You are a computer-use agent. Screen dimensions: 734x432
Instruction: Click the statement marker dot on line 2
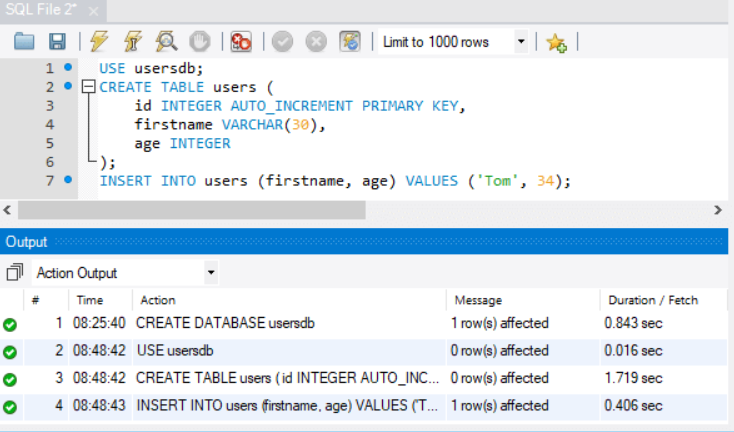tap(68, 86)
